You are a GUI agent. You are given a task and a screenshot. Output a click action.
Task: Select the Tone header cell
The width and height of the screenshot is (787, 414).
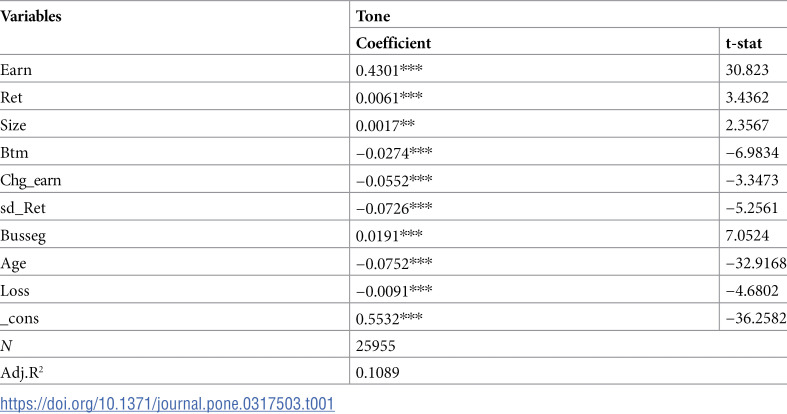pos(373,16)
